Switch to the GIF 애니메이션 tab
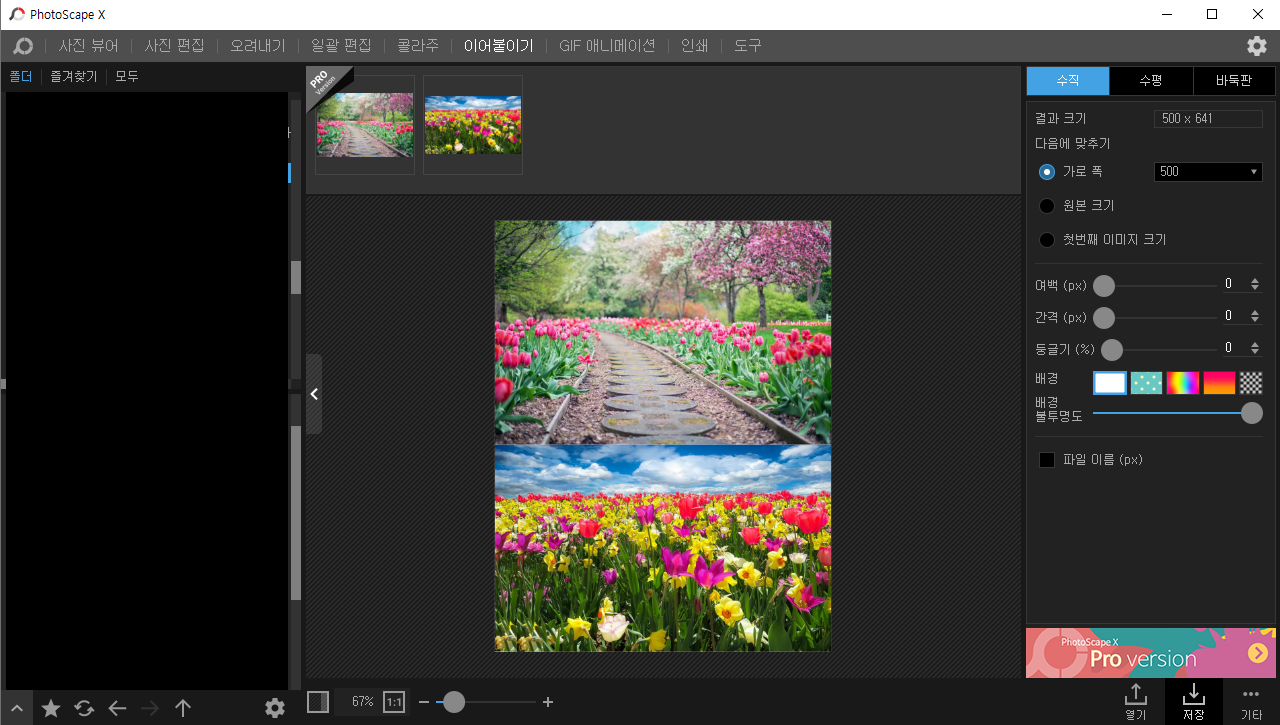 click(x=606, y=45)
